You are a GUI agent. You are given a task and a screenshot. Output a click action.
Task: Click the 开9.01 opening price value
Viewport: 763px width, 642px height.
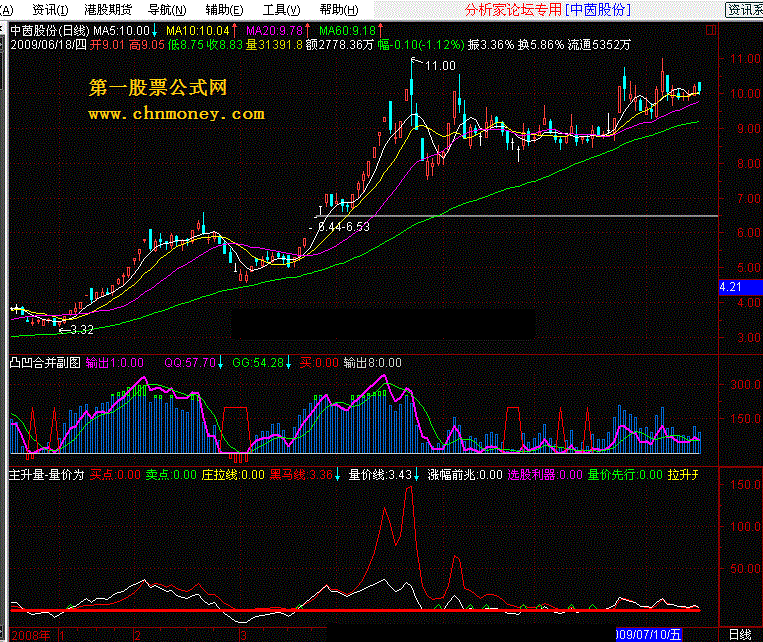(x=108, y=45)
